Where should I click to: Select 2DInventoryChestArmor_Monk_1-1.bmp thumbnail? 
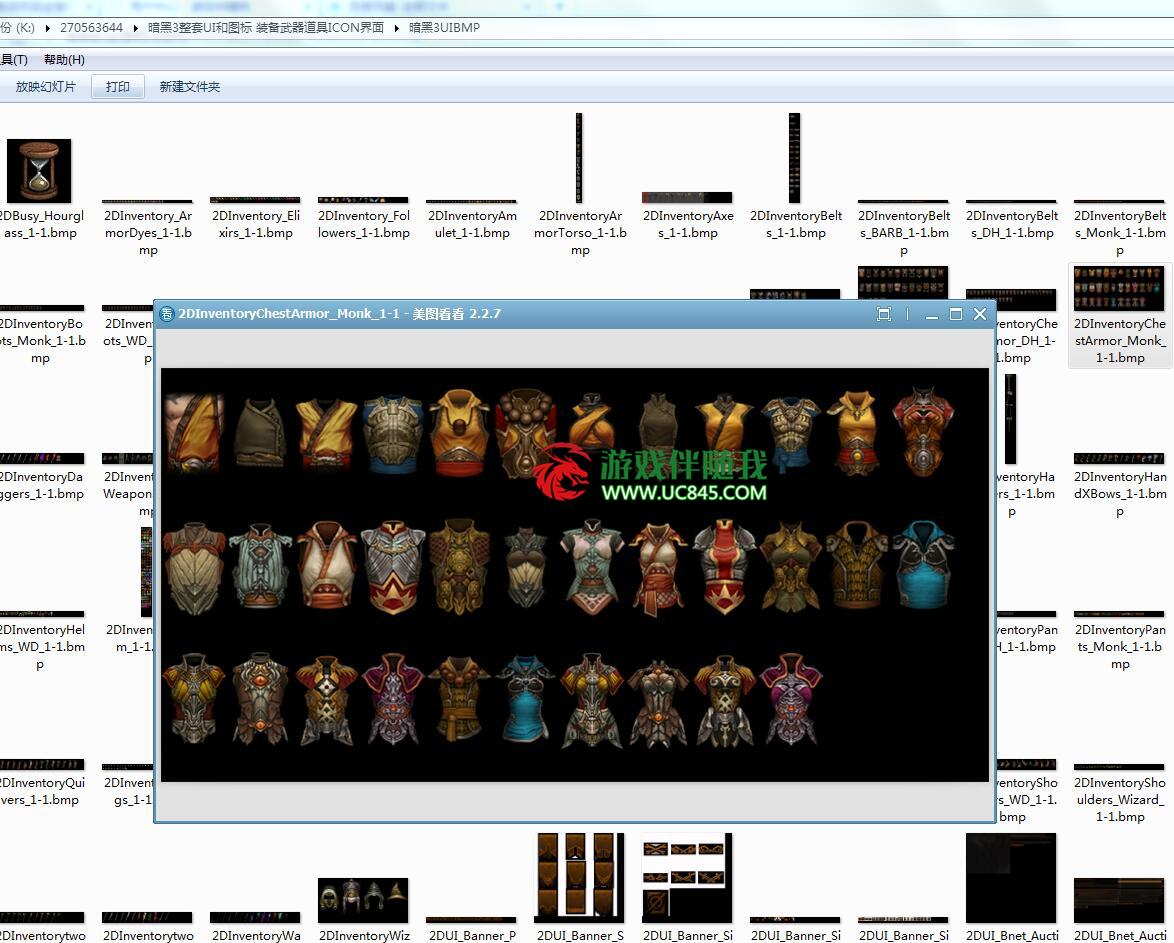click(x=1119, y=288)
